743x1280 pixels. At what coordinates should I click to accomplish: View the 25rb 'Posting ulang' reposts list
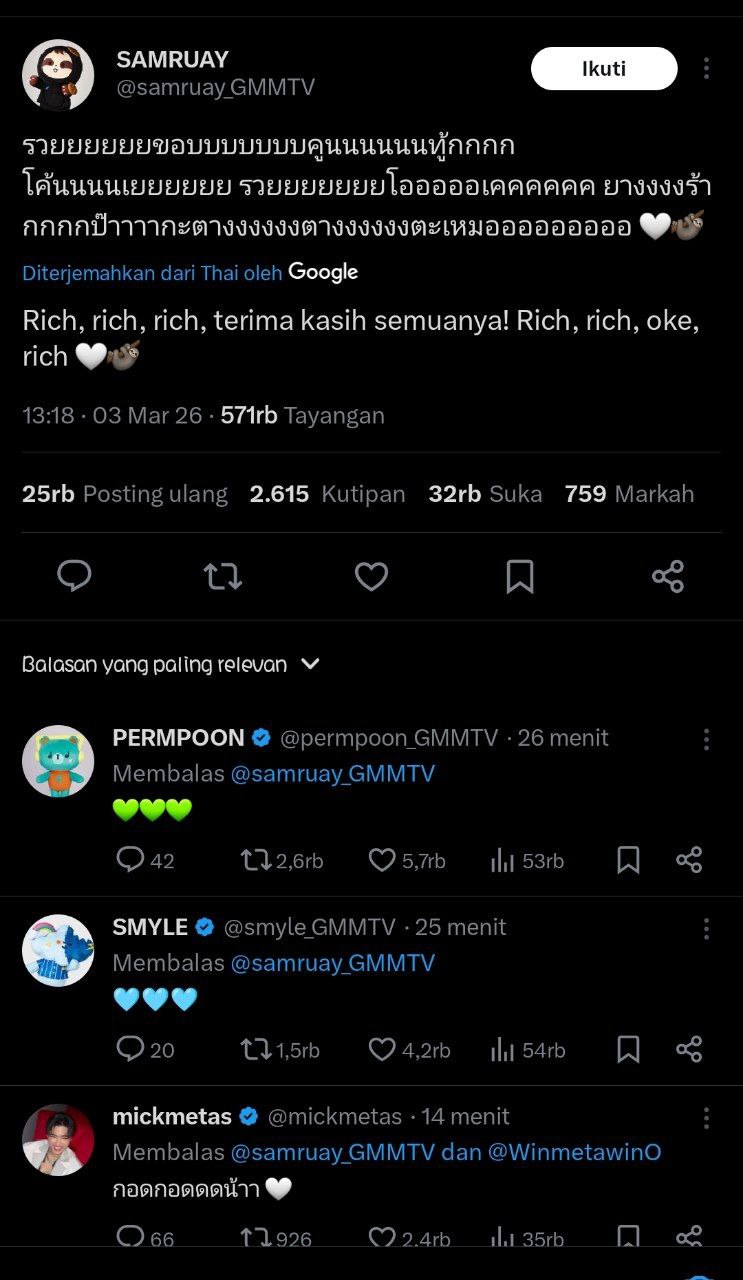[x=125, y=494]
